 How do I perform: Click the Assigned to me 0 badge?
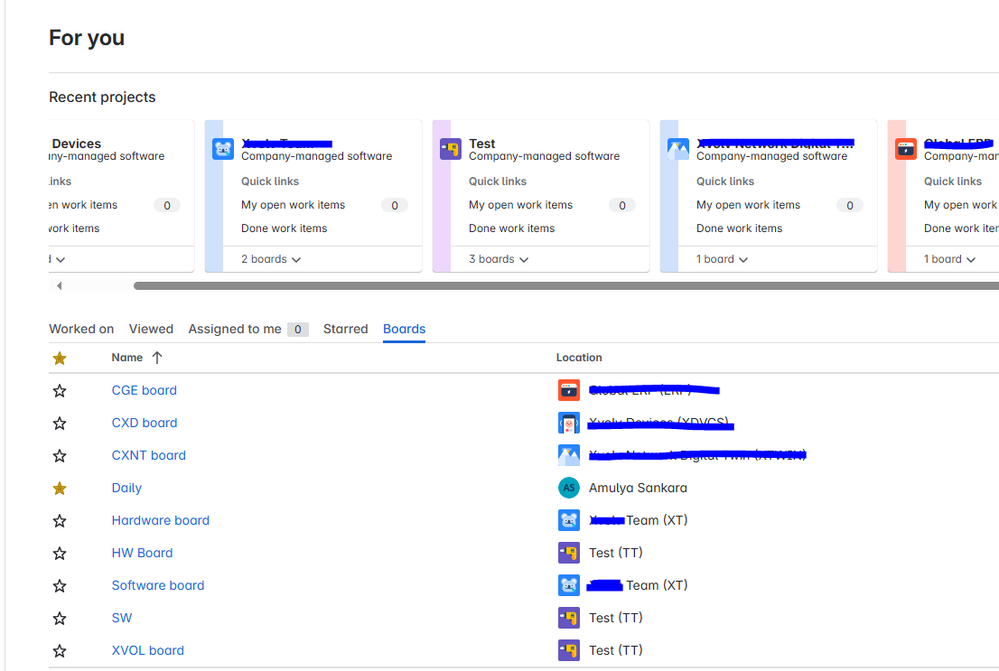point(298,329)
